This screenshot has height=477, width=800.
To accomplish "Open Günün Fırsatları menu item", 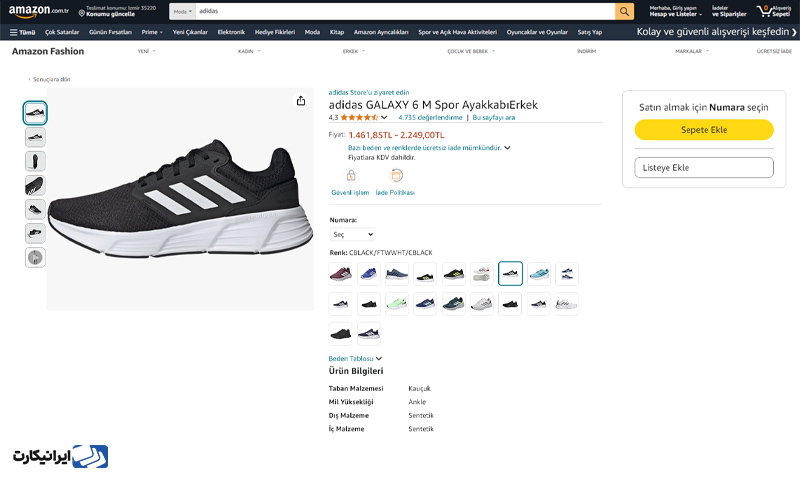I will click(x=110, y=32).
